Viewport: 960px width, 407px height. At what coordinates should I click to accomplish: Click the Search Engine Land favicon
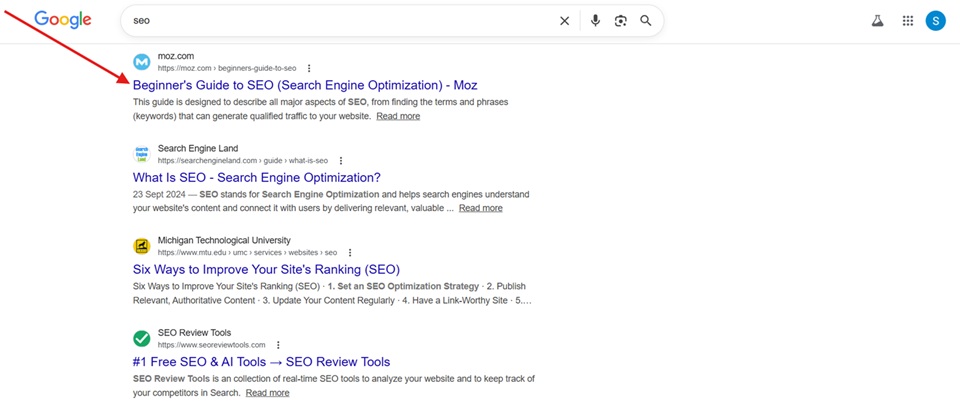tap(141, 154)
